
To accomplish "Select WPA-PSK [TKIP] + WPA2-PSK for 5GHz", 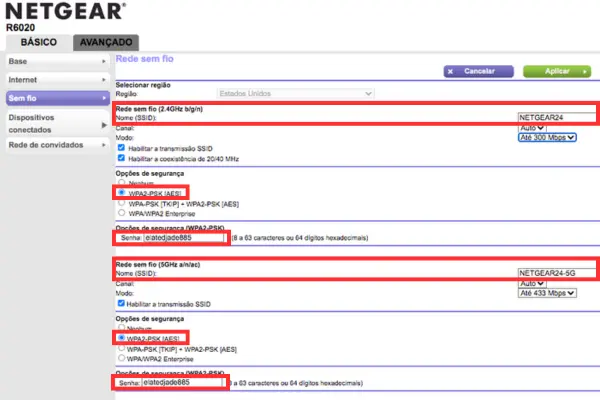I will pos(122,349).
